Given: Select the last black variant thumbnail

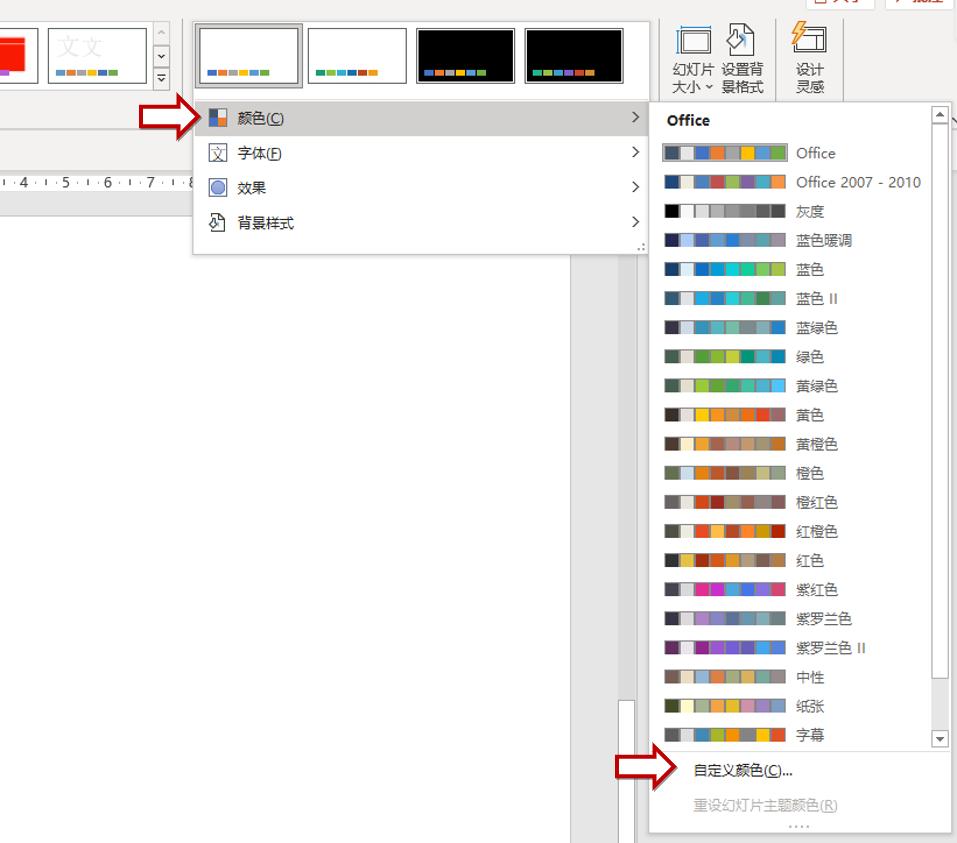Looking at the screenshot, I should coord(574,55).
